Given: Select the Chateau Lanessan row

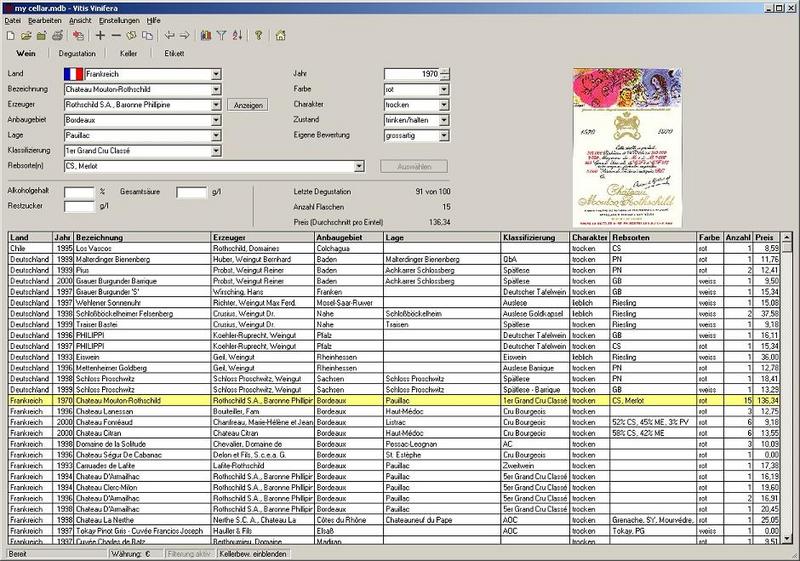Looking at the screenshot, I should tap(394, 411).
